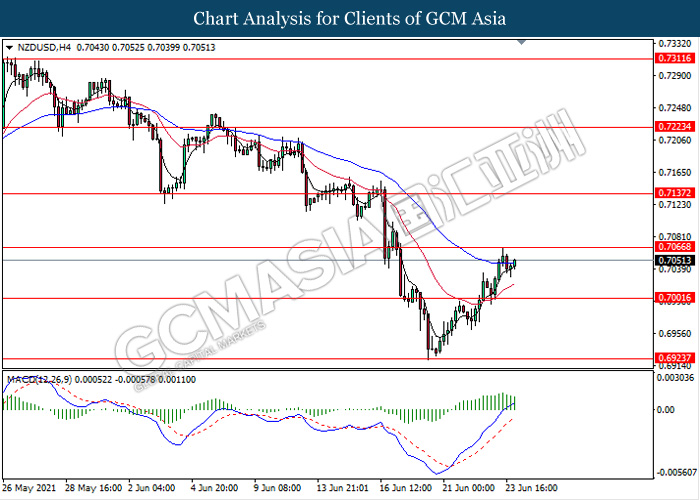Click the 13 Jun 21:01 time label
Viewport: 700px width, 500px height.
coord(343,488)
